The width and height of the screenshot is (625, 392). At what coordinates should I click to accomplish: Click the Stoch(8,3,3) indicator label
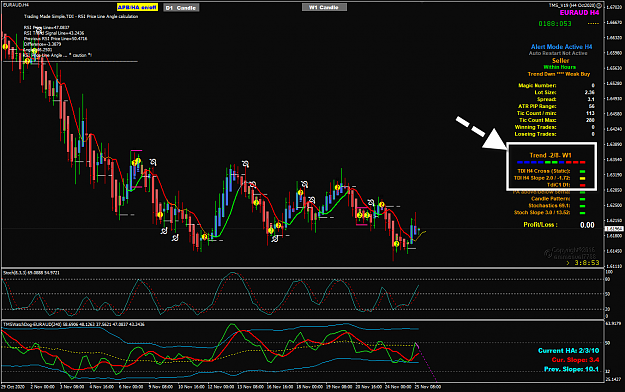point(31,273)
